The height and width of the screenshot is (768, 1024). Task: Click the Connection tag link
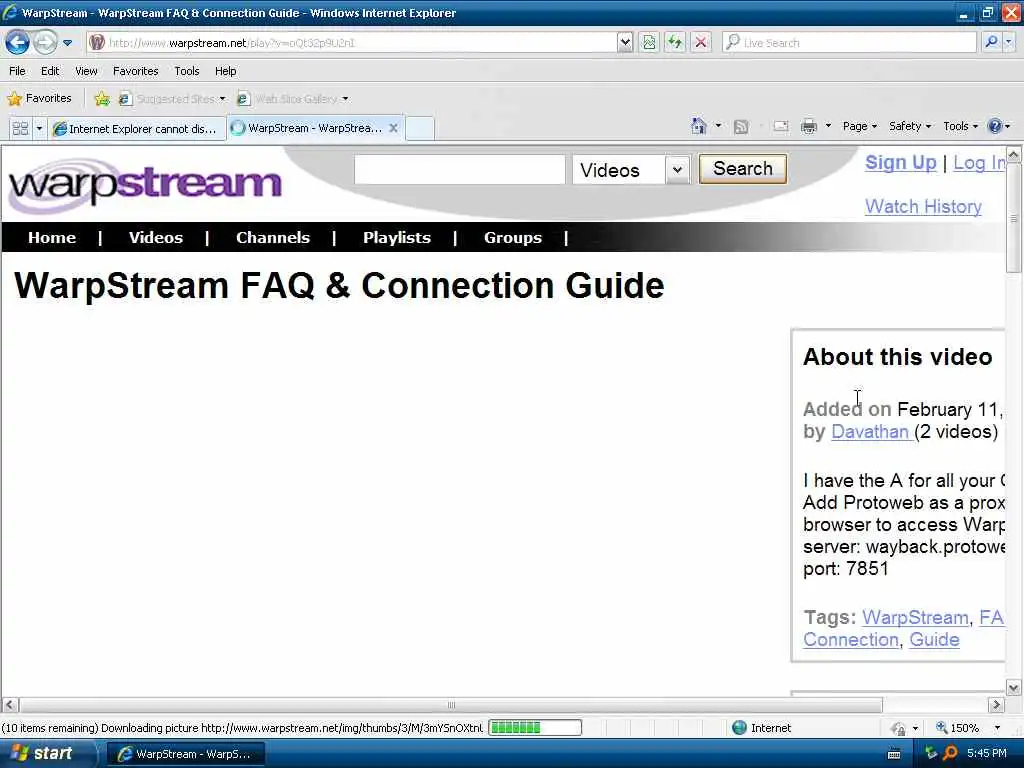[x=850, y=639]
